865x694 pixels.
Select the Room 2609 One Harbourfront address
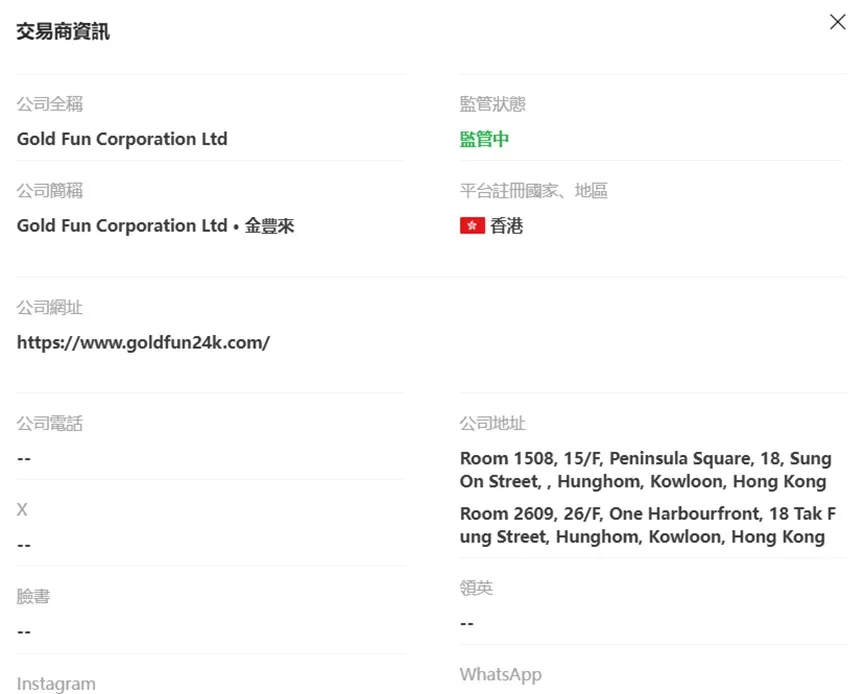tap(648, 525)
